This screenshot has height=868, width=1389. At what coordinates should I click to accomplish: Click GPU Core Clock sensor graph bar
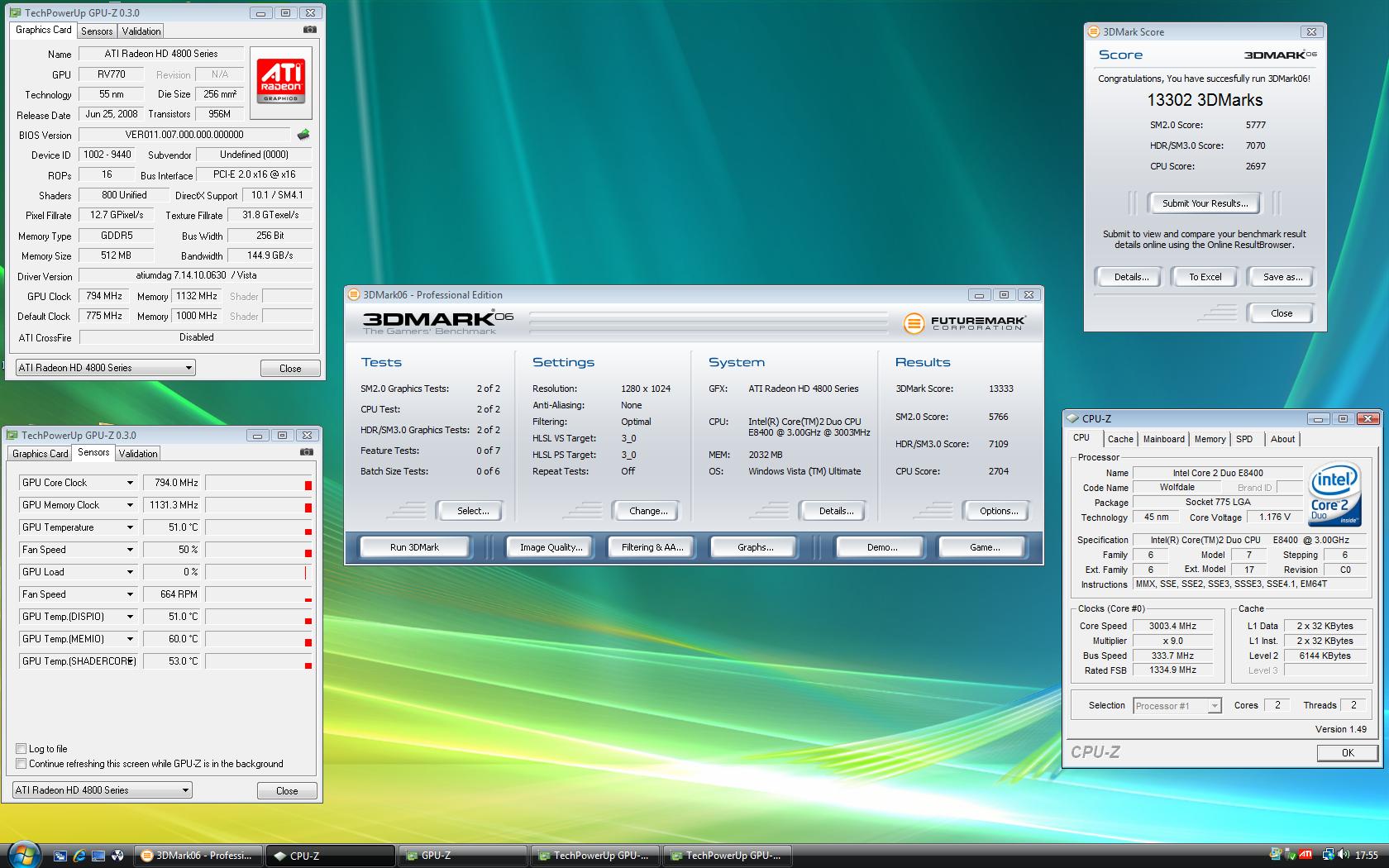[x=259, y=483]
